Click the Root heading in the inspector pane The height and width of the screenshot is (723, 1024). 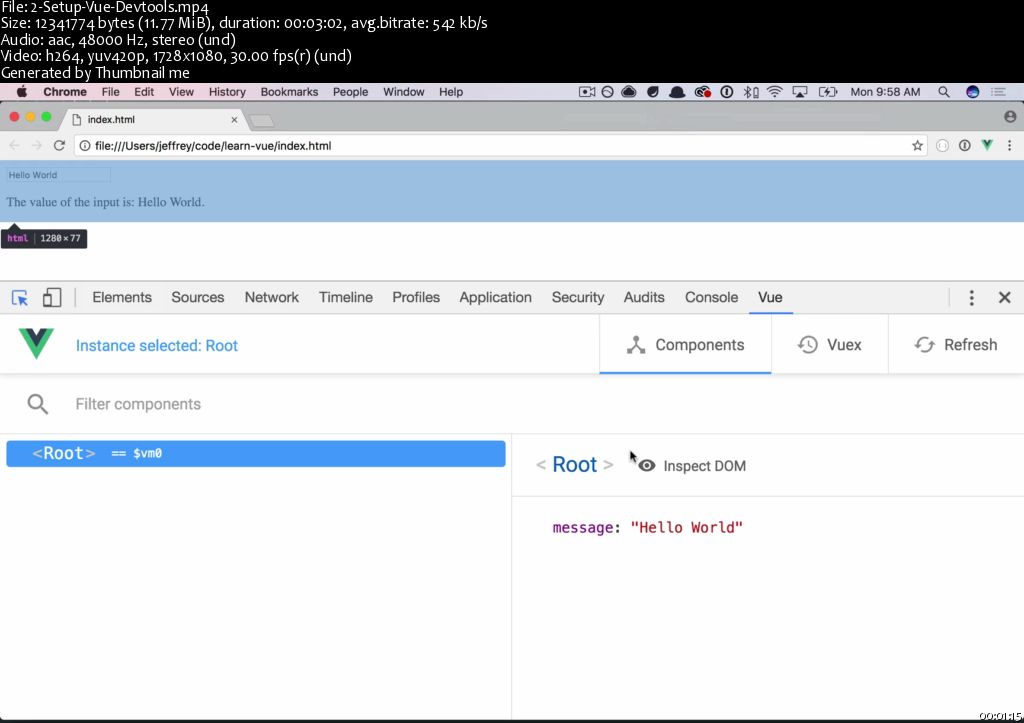click(575, 464)
